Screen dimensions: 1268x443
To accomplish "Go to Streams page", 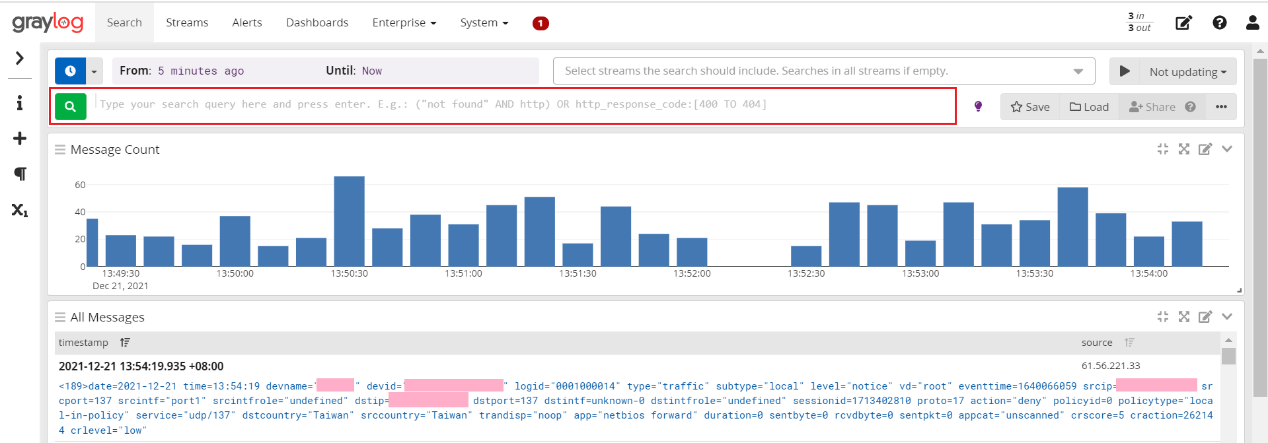I will (x=187, y=22).
